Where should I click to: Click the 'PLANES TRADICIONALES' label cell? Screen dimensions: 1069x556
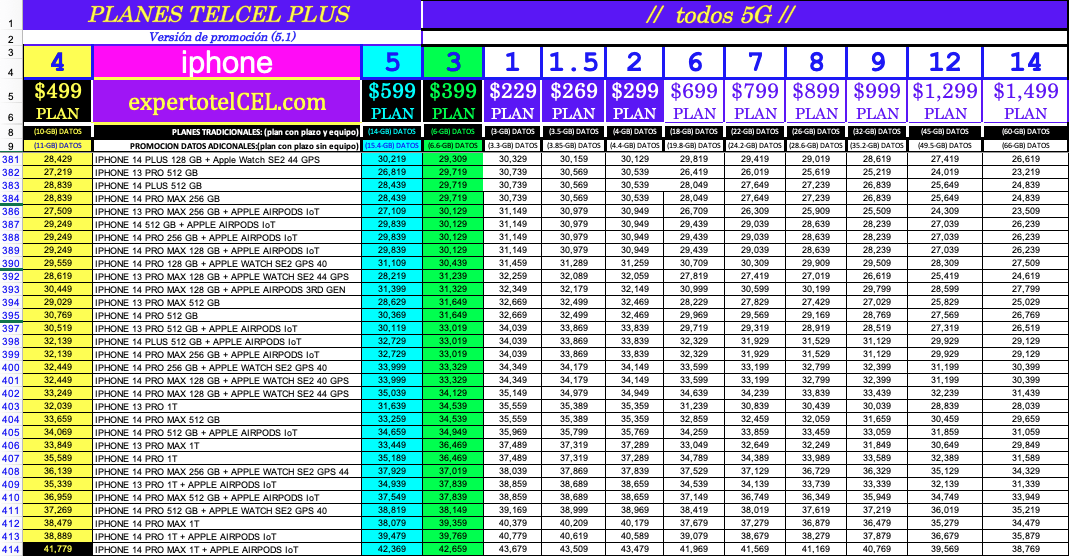tap(226, 132)
